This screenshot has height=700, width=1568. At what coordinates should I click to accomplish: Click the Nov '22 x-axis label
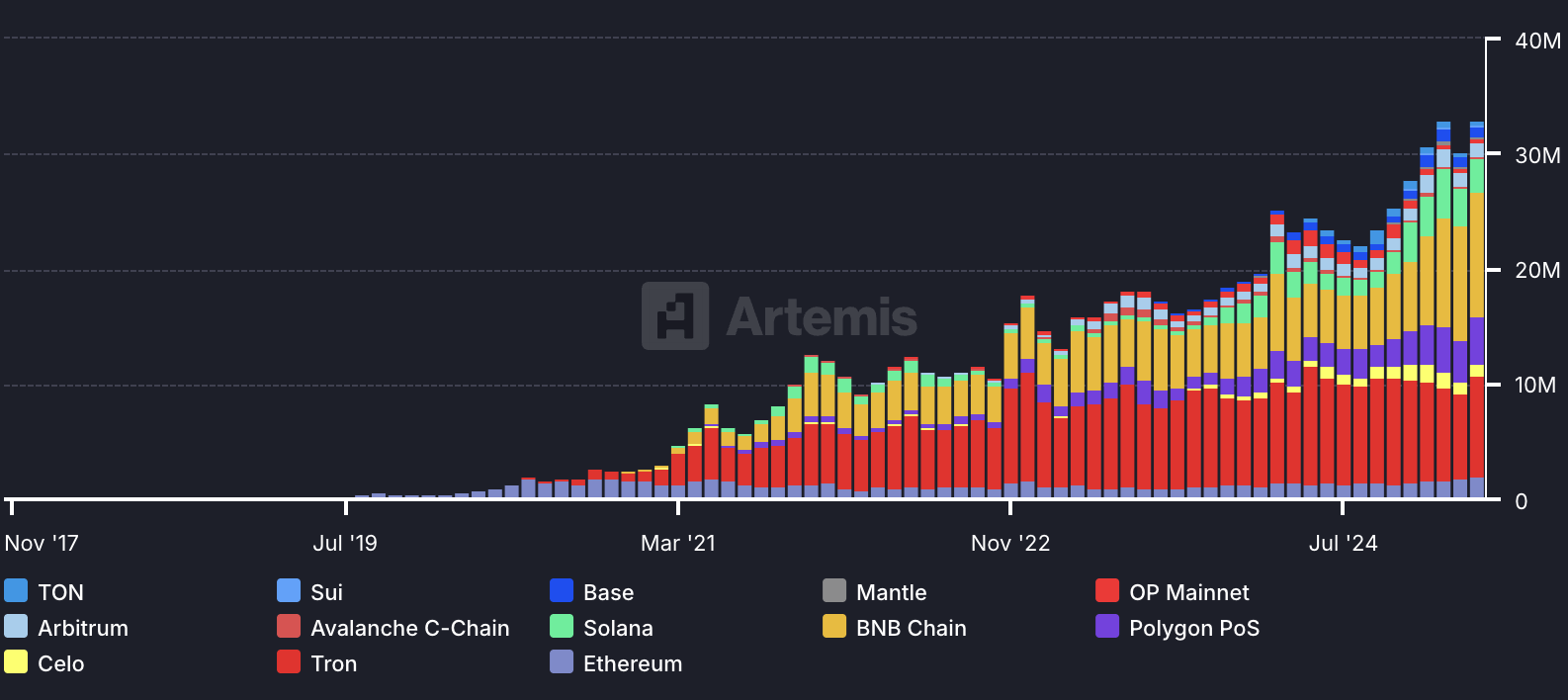coord(1009,543)
